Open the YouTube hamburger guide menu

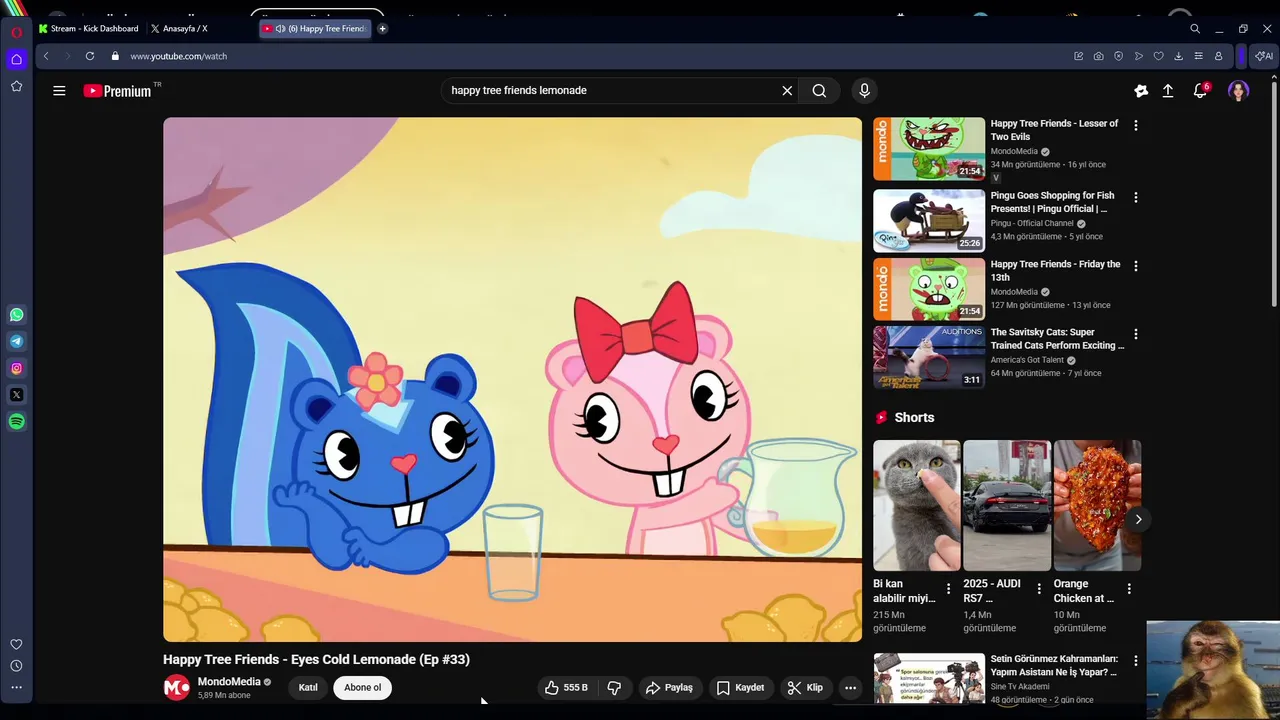59,91
